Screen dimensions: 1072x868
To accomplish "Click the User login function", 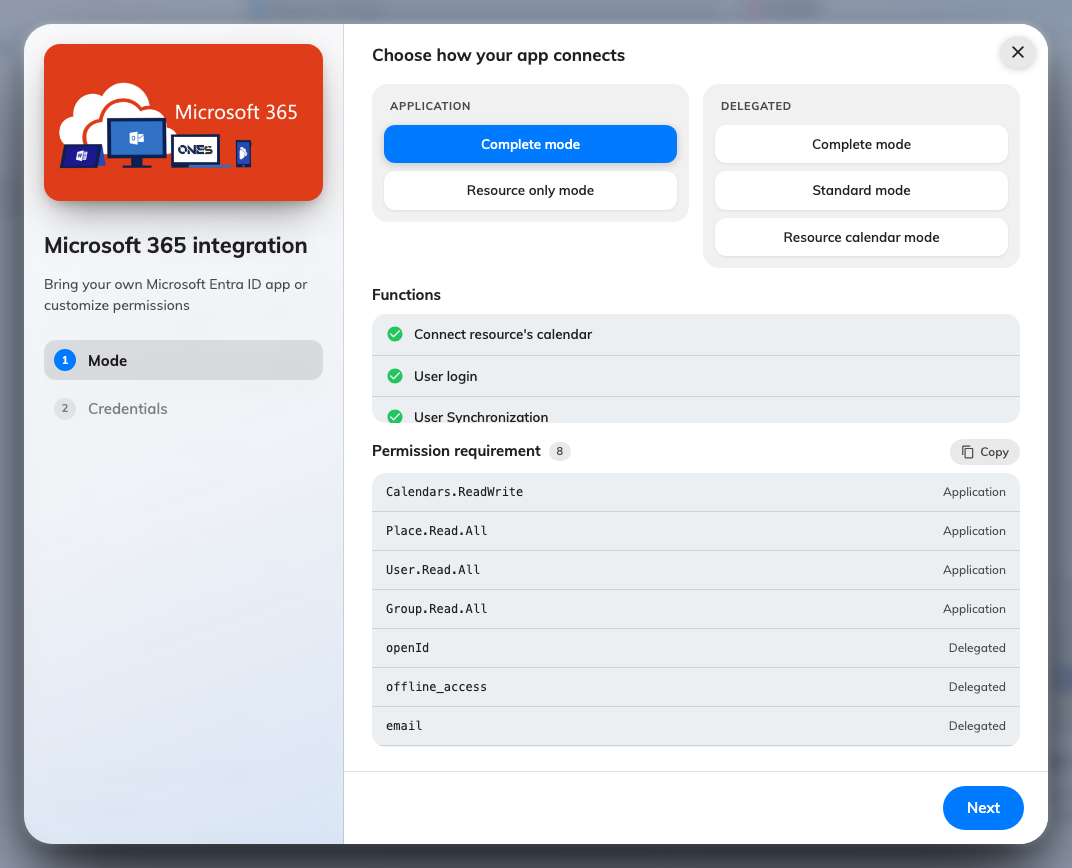I will coord(695,376).
